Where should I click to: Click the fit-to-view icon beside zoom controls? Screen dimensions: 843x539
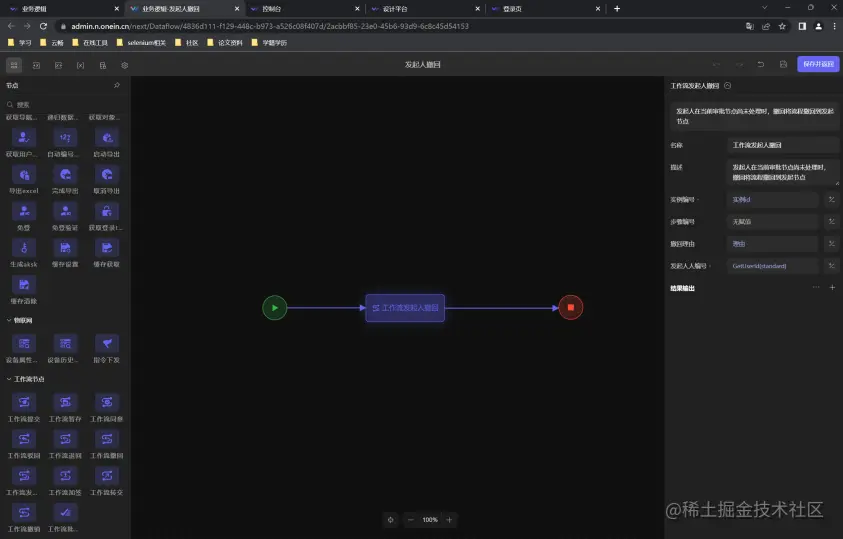(390, 520)
